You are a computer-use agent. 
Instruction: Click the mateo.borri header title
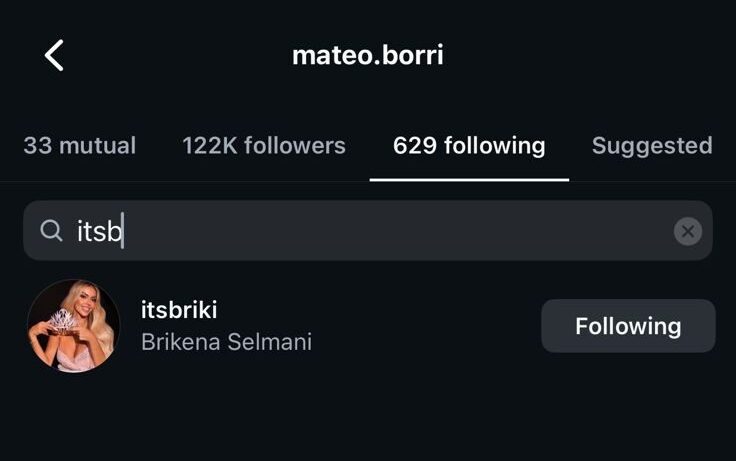pyautogui.click(x=367, y=55)
